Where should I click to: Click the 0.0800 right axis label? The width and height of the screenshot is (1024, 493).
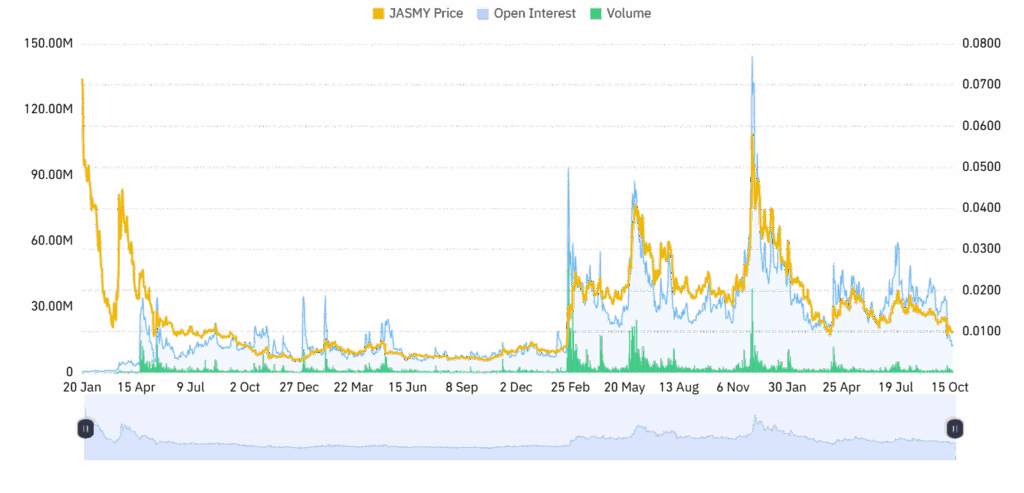pyautogui.click(x=980, y=44)
